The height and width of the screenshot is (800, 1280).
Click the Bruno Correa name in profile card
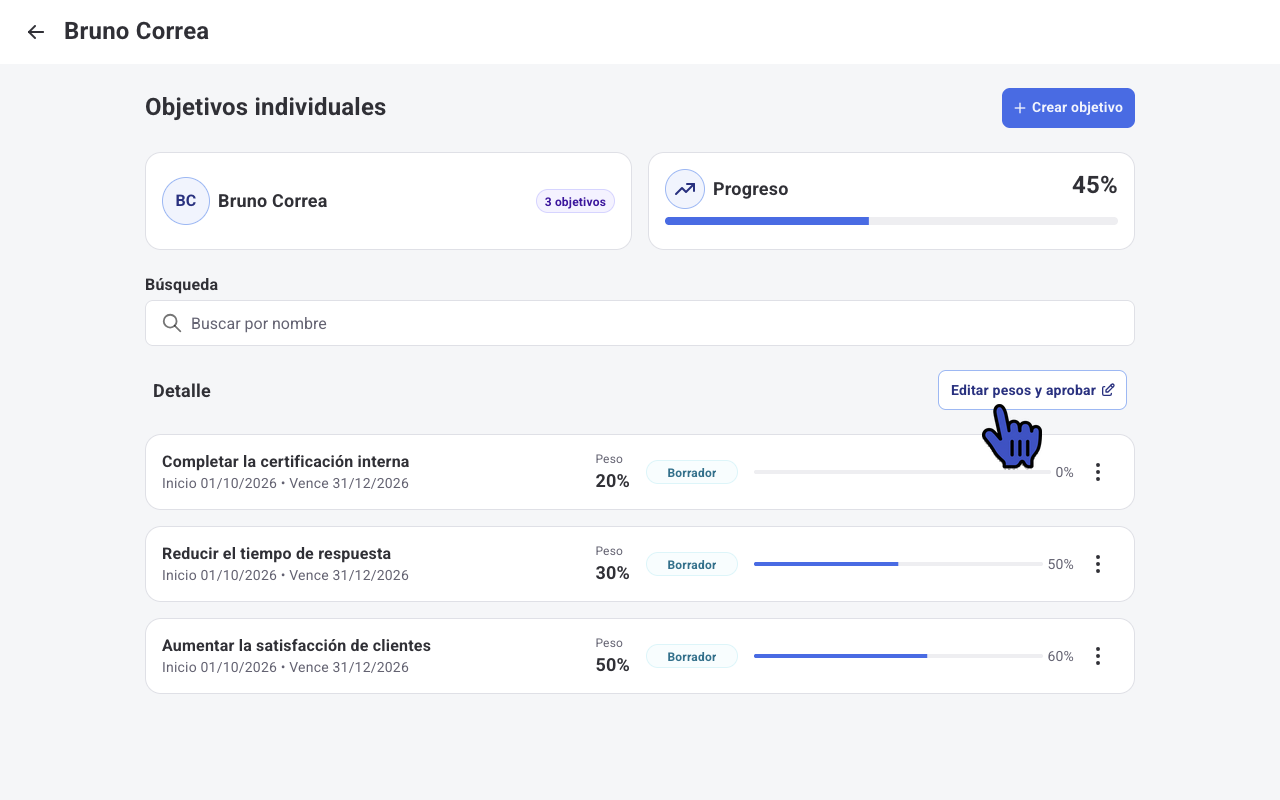[272, 201]
